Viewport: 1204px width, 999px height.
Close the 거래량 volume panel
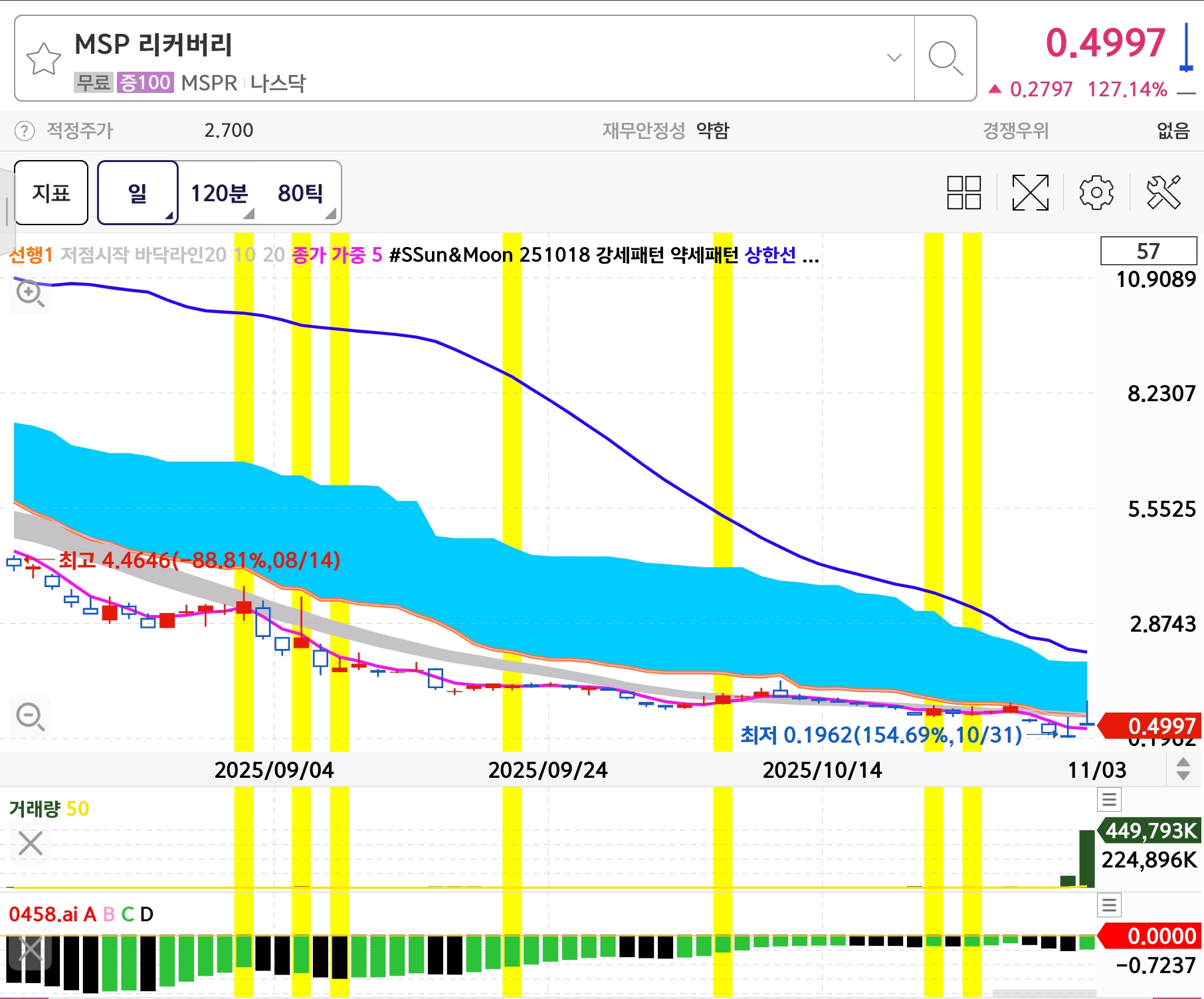[x=31, y=844]
